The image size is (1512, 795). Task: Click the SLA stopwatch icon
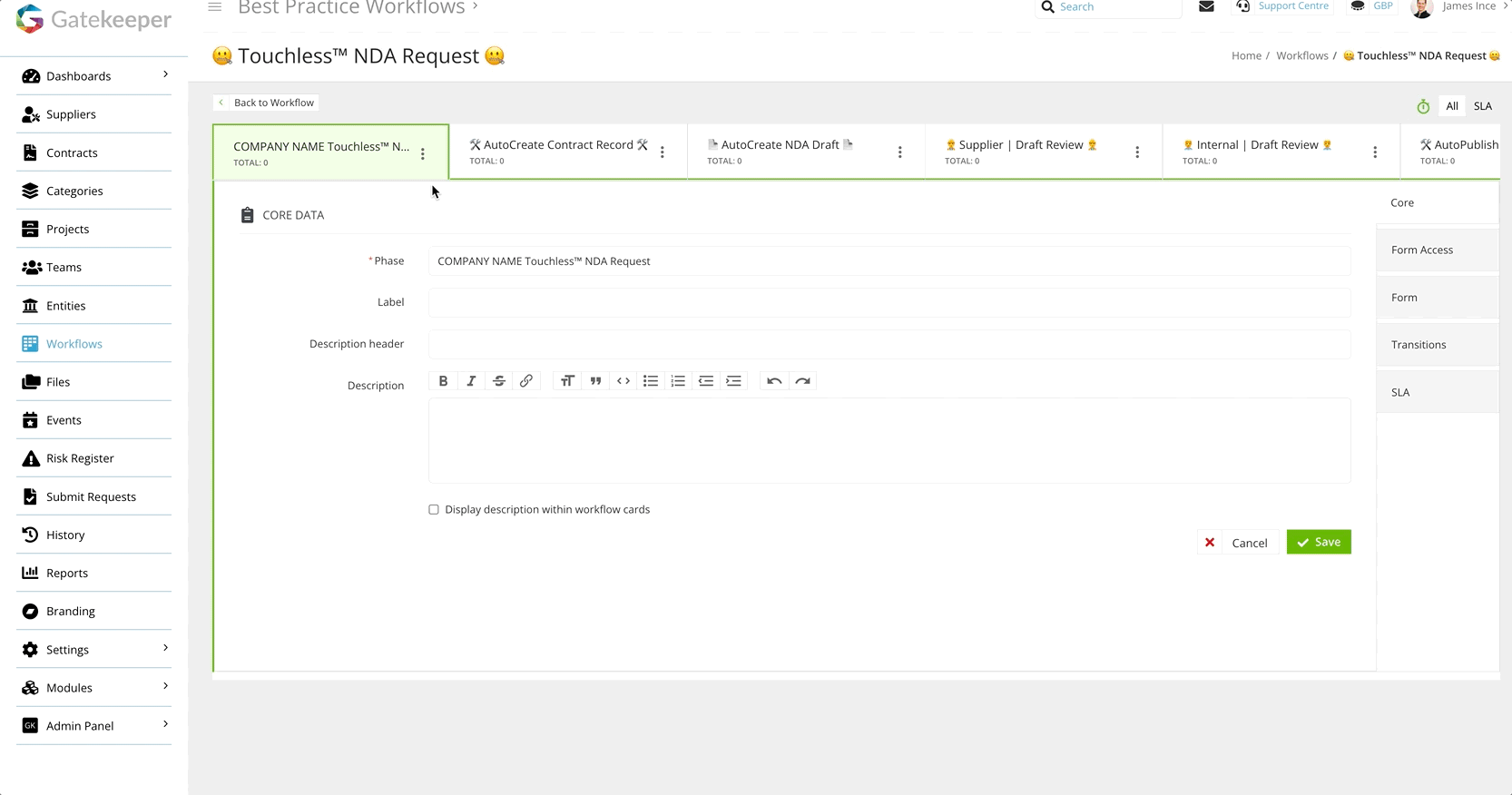point(1423,106)
